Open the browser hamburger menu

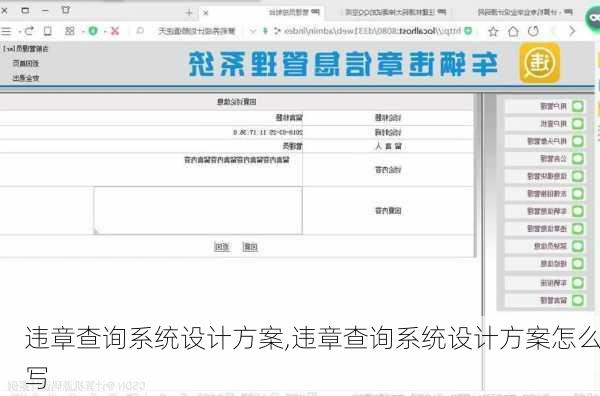pos(6,31)
